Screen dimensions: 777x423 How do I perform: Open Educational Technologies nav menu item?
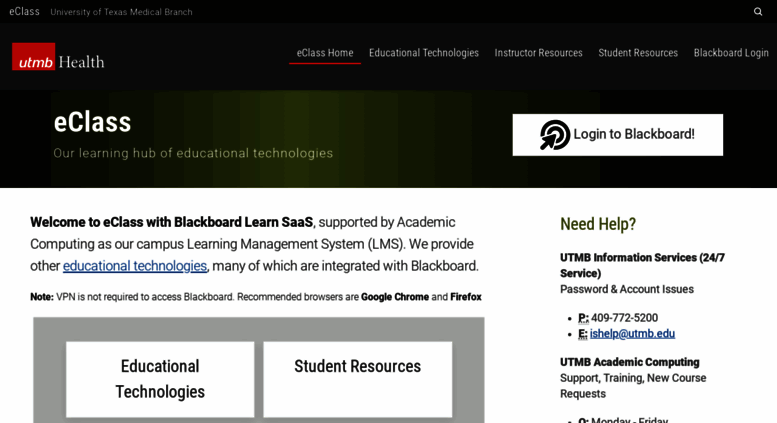click(x=424, y=53)
